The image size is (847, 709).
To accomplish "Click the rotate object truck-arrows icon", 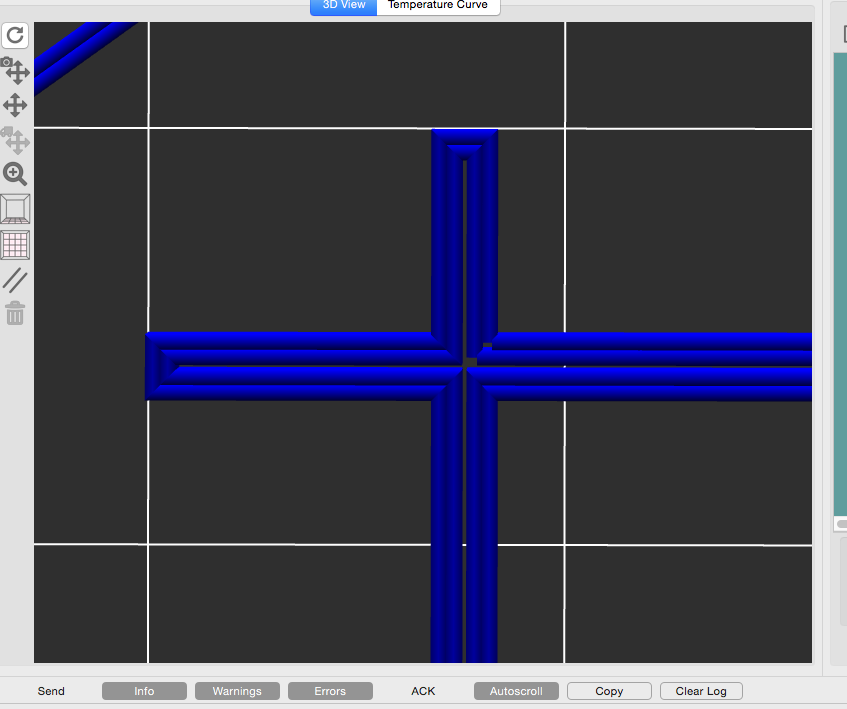I will [x=15, y=139].
